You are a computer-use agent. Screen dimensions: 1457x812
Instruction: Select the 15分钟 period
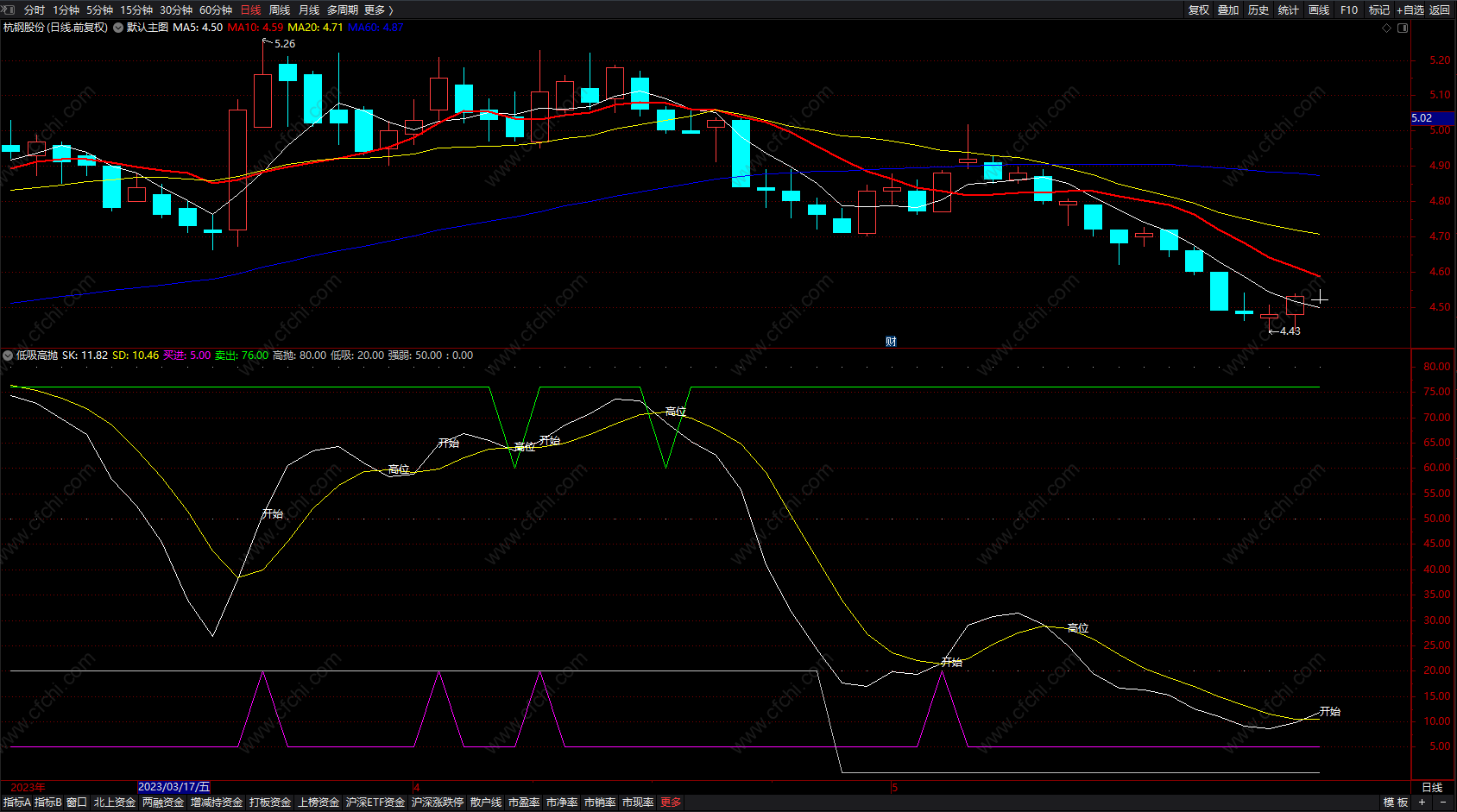[136, 9]
